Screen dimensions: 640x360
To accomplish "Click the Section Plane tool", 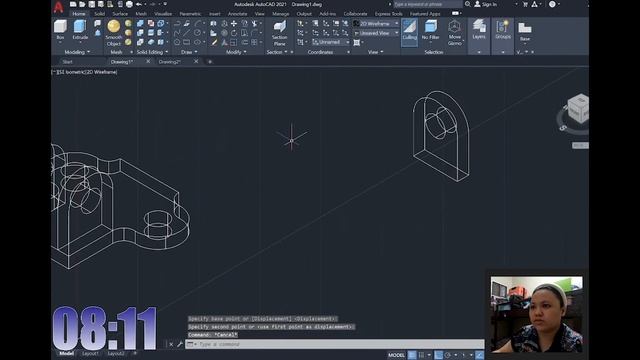I will (280, 33).
